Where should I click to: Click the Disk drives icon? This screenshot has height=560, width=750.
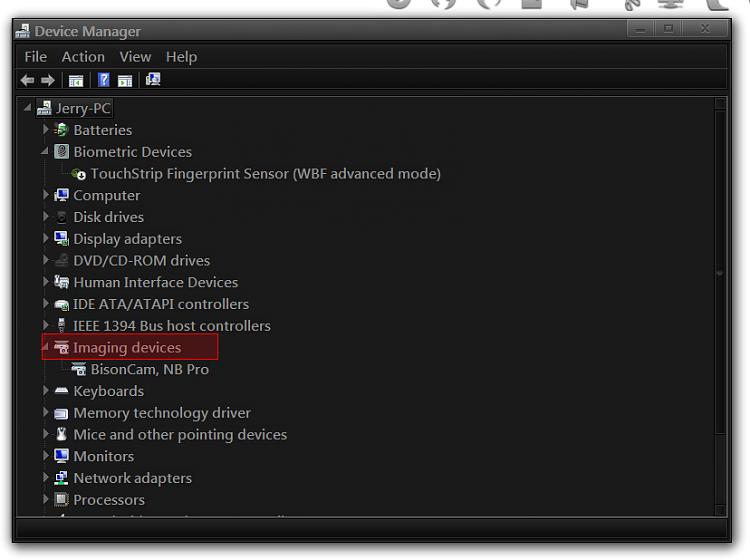[x=61, y=217]
